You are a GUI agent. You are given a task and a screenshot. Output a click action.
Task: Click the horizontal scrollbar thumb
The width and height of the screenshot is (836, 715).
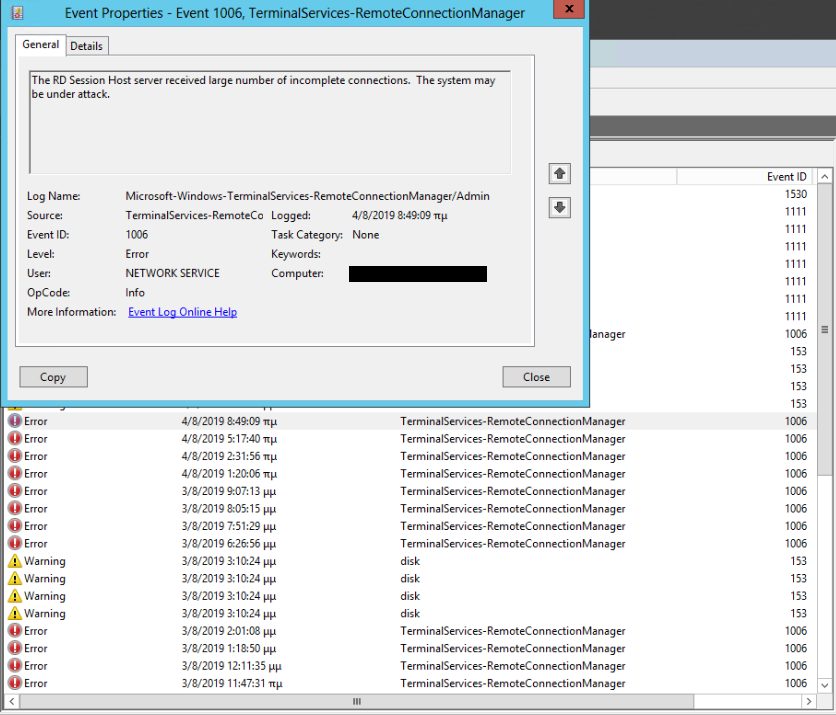point(357,701)
